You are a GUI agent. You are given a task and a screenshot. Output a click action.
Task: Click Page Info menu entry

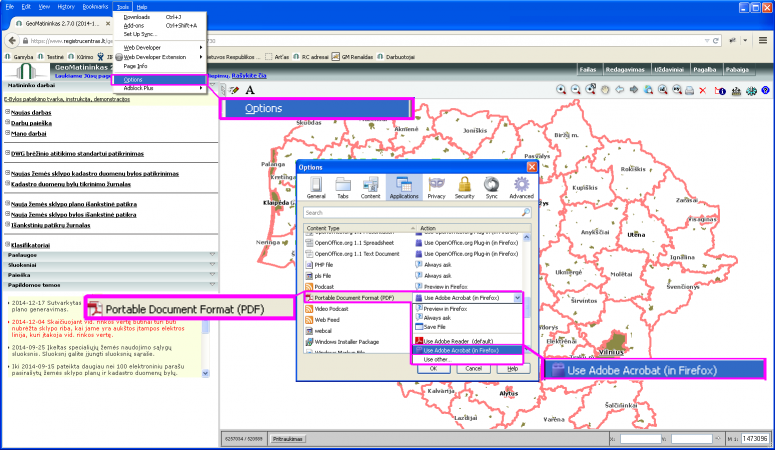159,66
